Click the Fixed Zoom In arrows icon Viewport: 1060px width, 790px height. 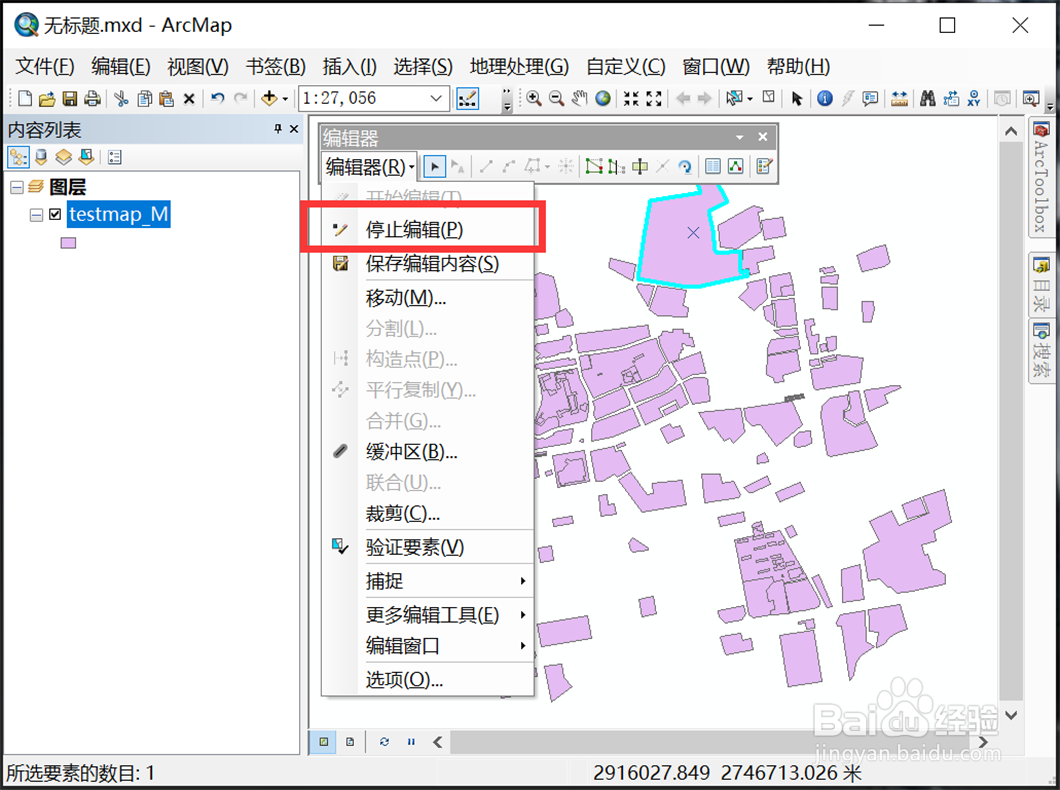[x=631, y=99]
